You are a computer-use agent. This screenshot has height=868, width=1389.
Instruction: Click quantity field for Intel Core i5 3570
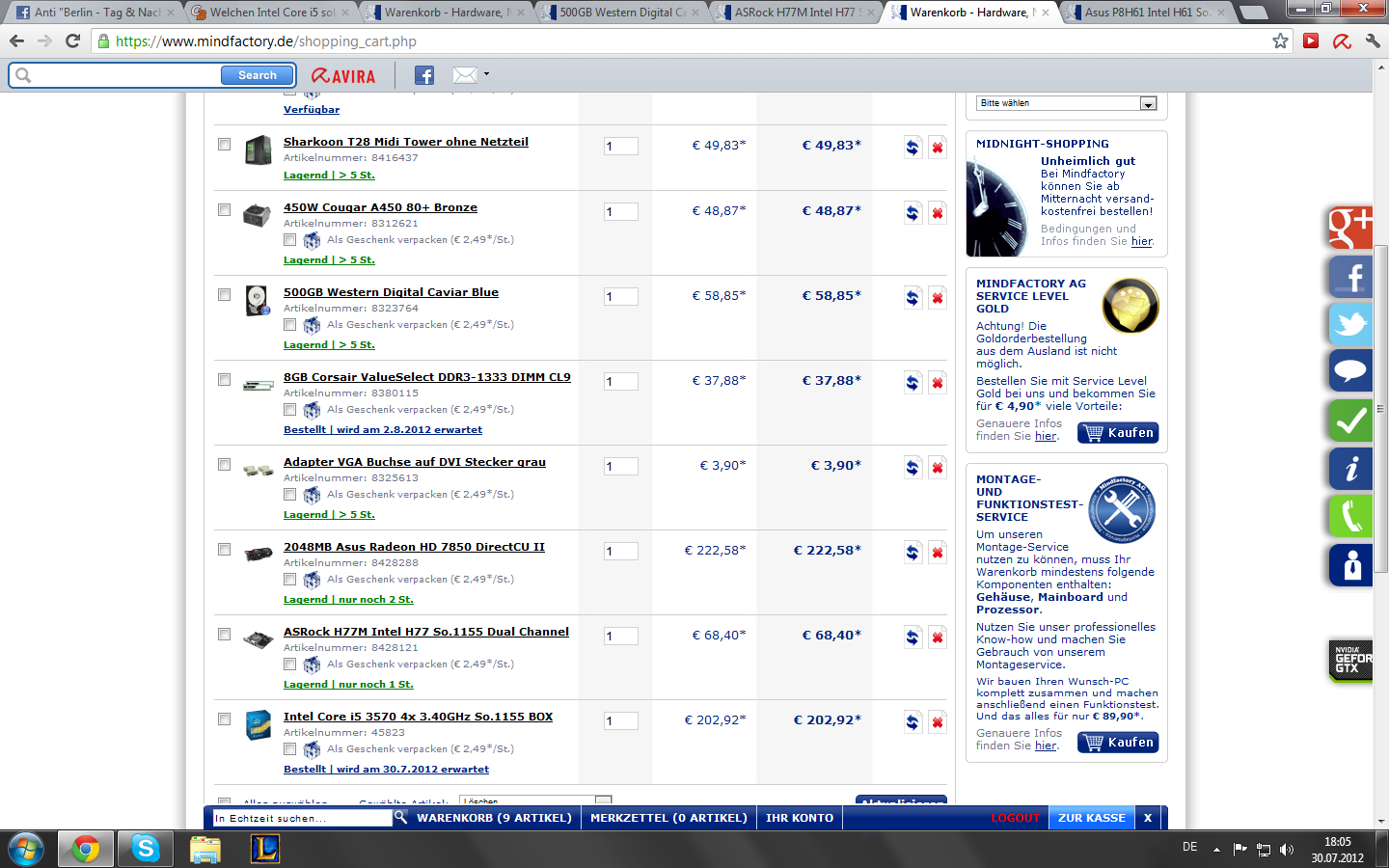point(621,721)
